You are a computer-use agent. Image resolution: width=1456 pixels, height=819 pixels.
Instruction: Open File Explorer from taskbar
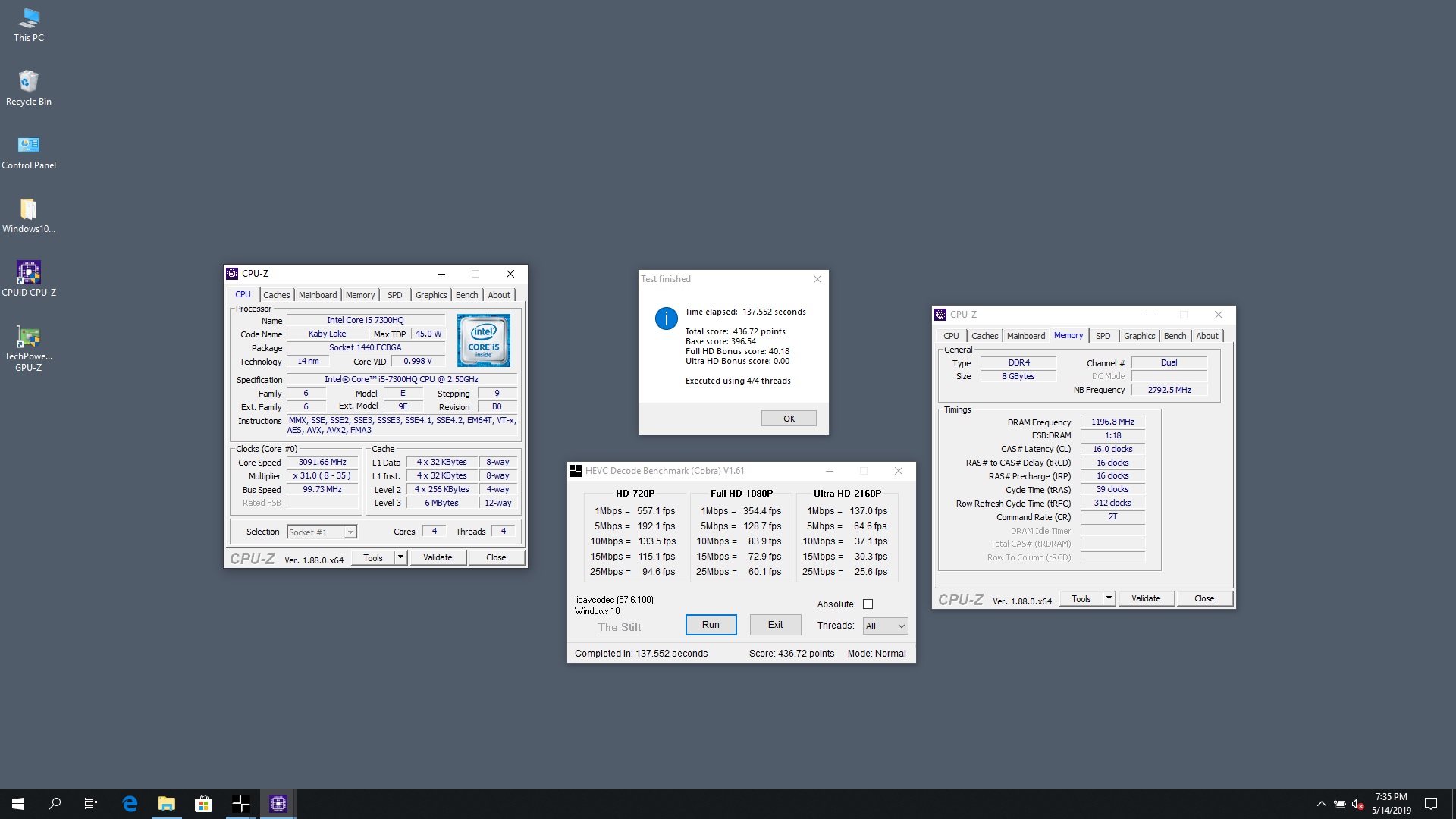(167, 804)
